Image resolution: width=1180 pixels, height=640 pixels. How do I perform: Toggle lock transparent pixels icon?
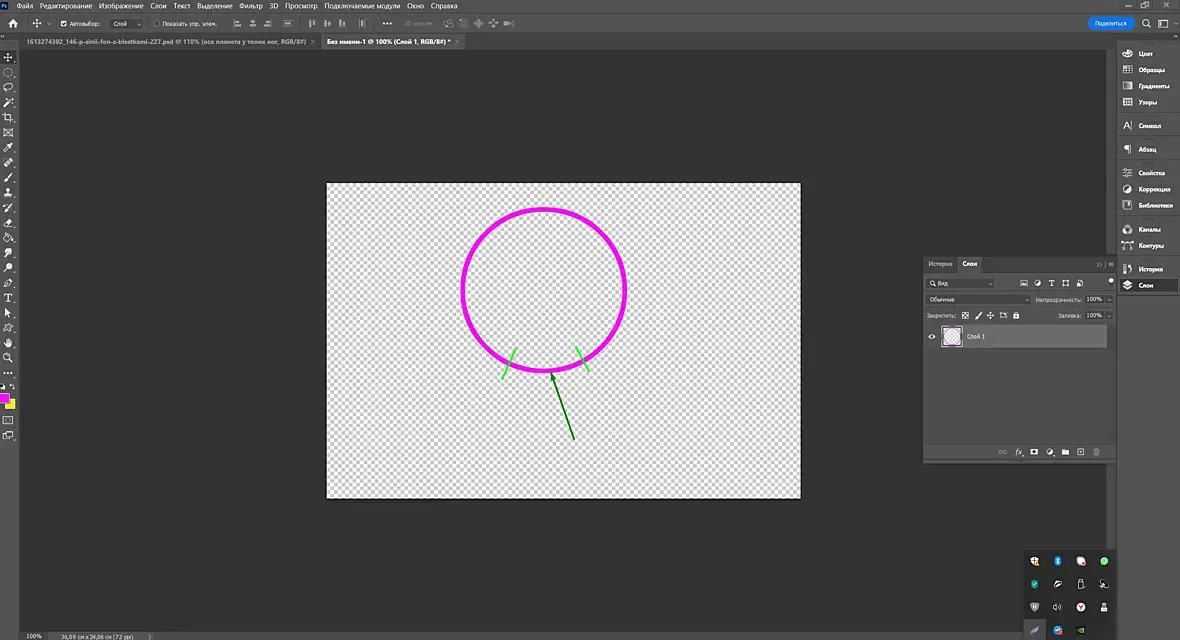click(x=966, y=315)
